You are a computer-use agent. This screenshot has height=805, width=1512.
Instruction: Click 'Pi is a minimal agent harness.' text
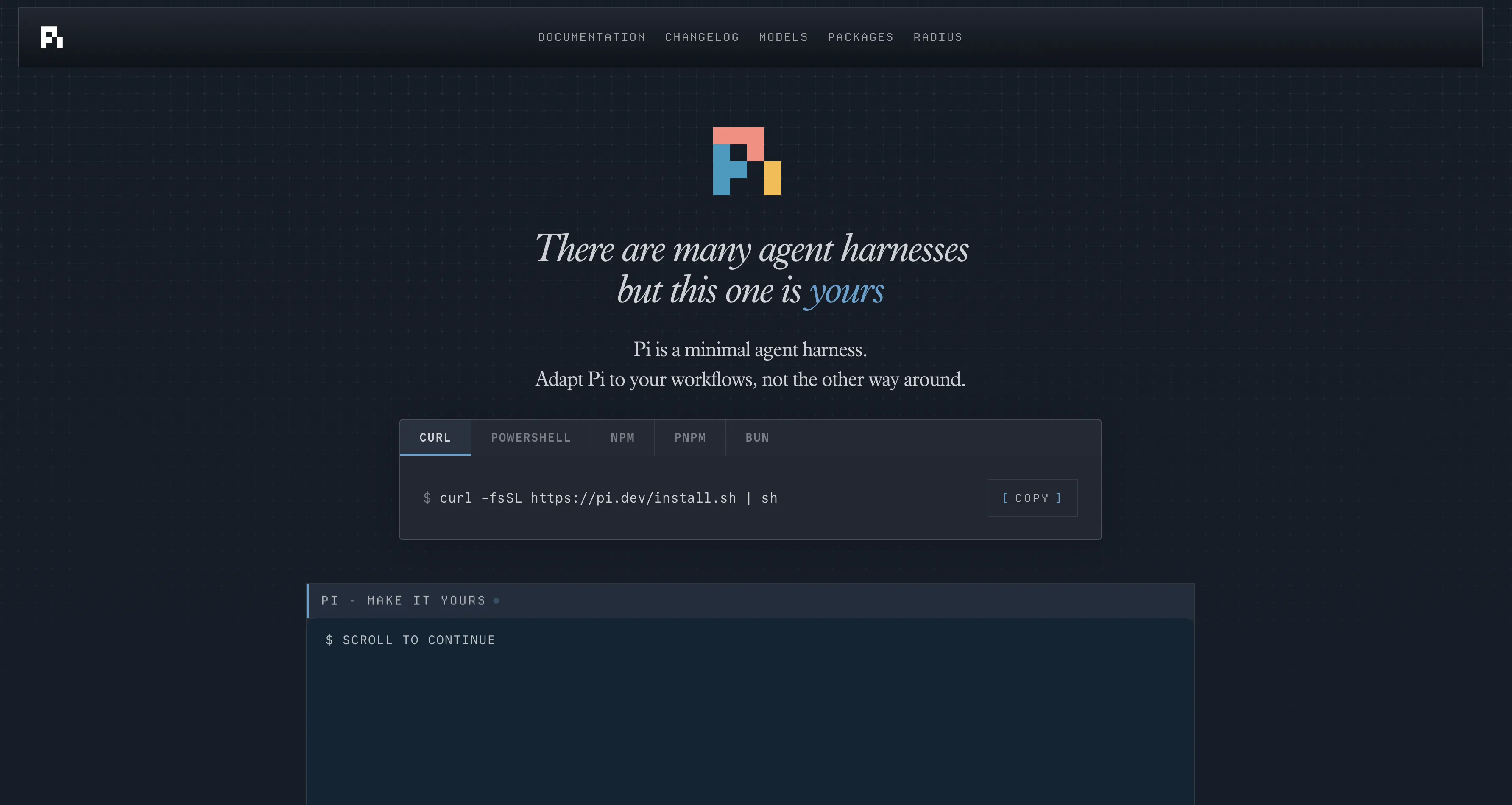tap(750, 349)
